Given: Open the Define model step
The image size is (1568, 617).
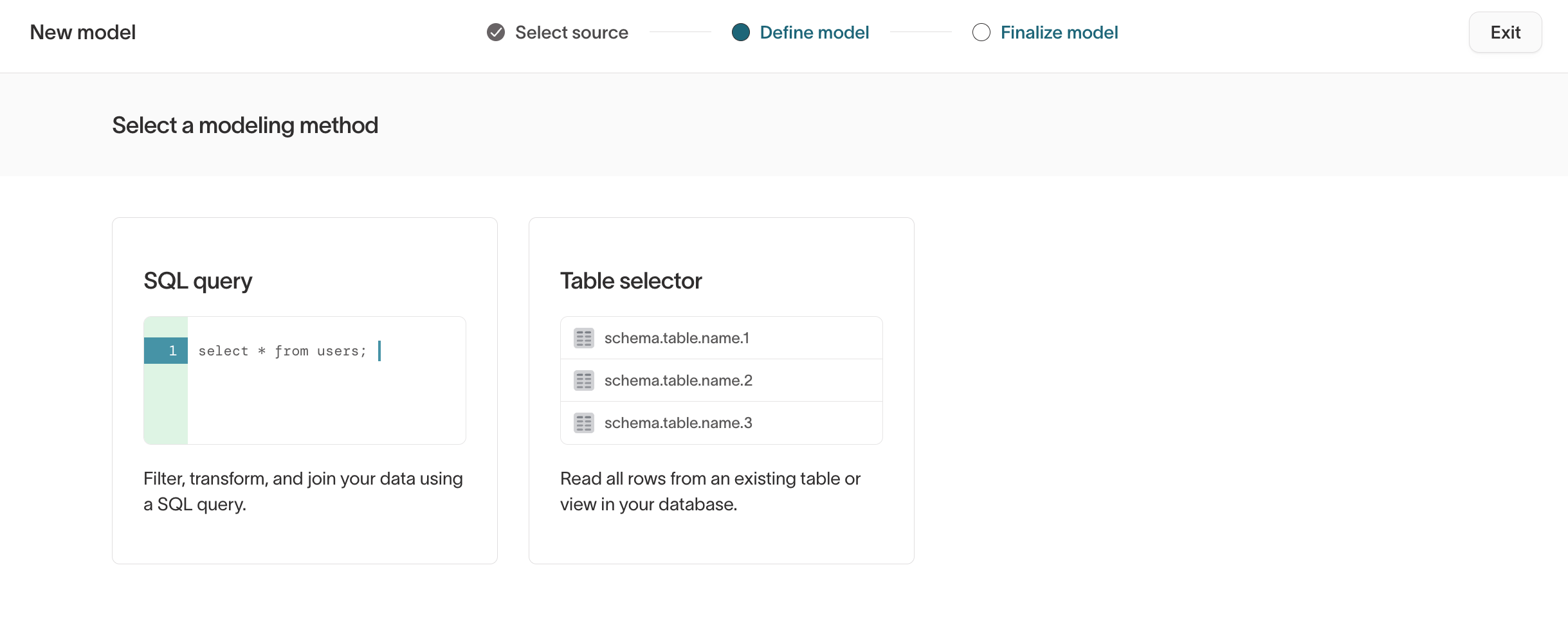Looking at the screenshot, I should point(814,32).
